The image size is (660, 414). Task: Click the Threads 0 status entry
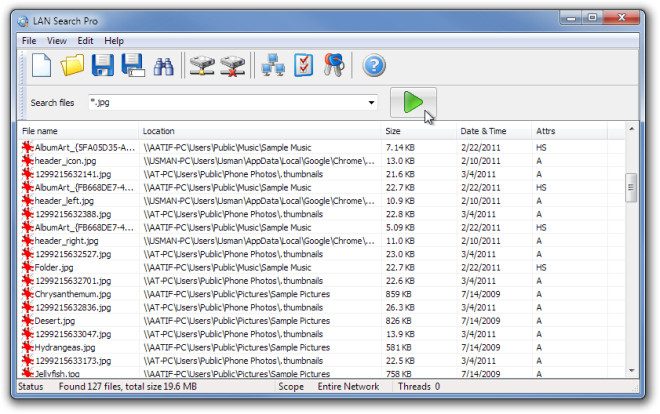pos(419,387)
